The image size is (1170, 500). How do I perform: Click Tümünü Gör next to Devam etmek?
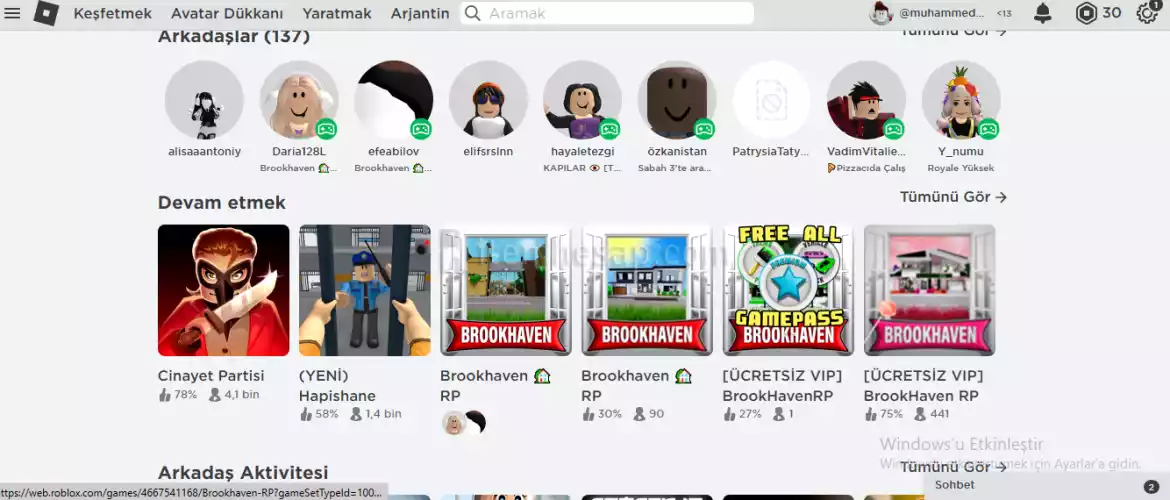[x=953, y=197]
